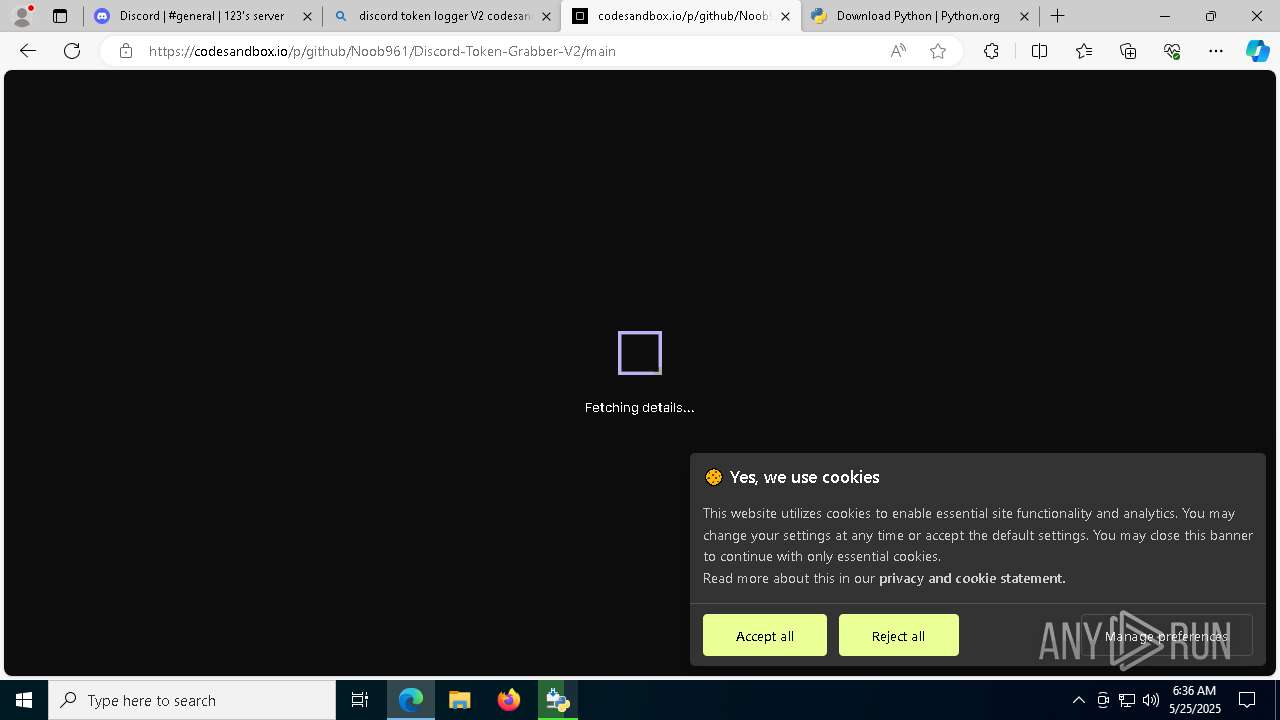
Task: Open the Python installer taskbar app
Action: [x=558, y=700]
